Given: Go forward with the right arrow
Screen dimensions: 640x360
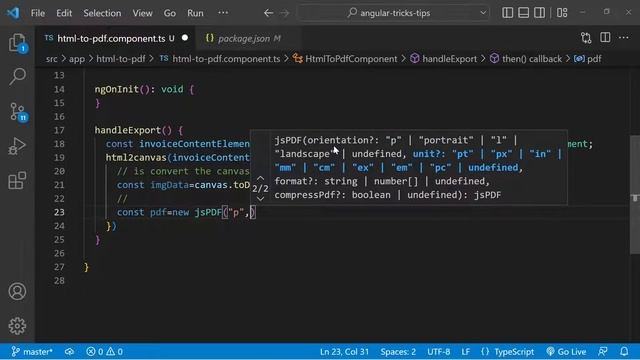Looking at the screenshot, I should click(x=284, y=13).
